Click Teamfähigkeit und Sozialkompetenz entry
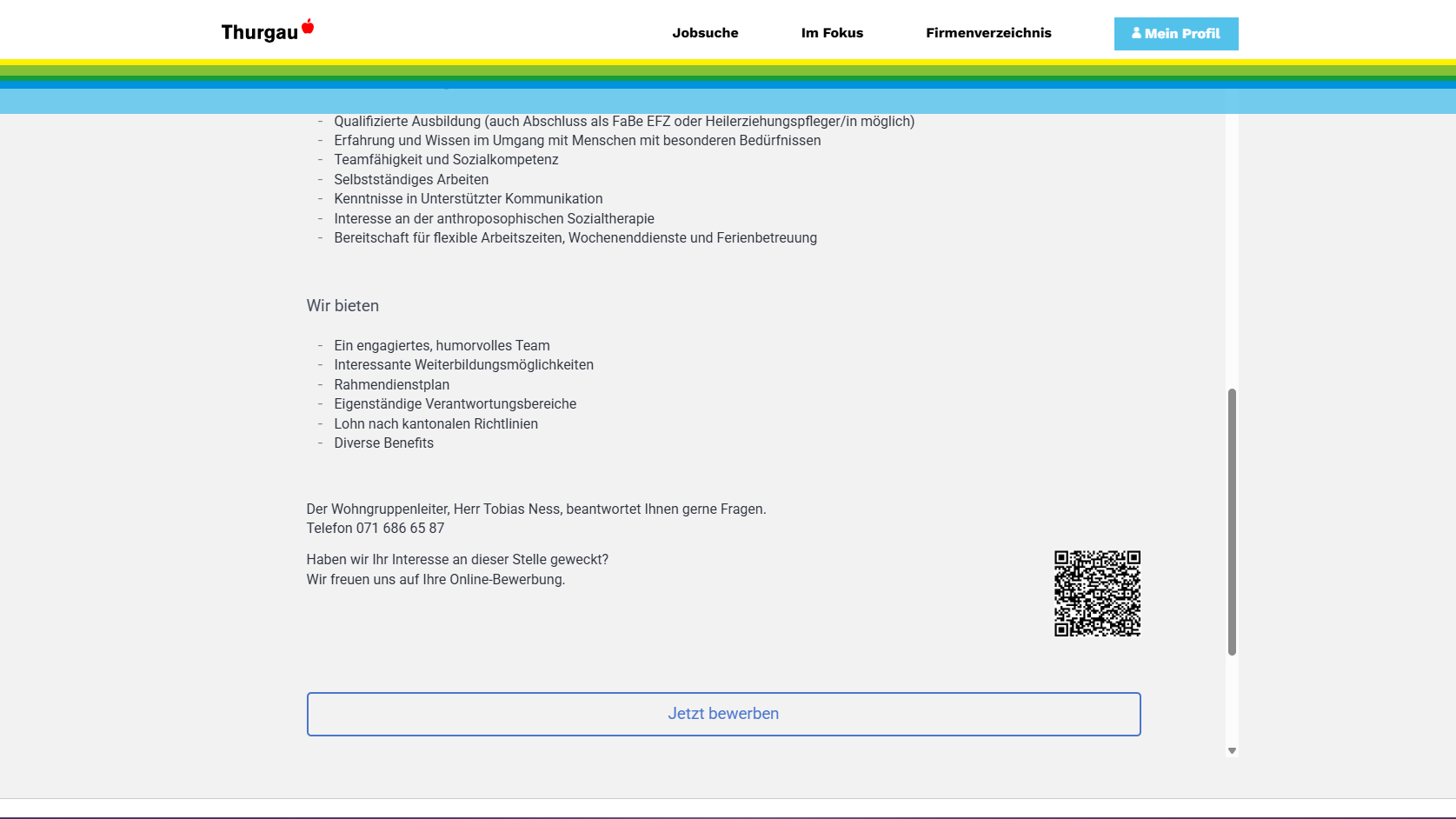 tap(446, 159)
